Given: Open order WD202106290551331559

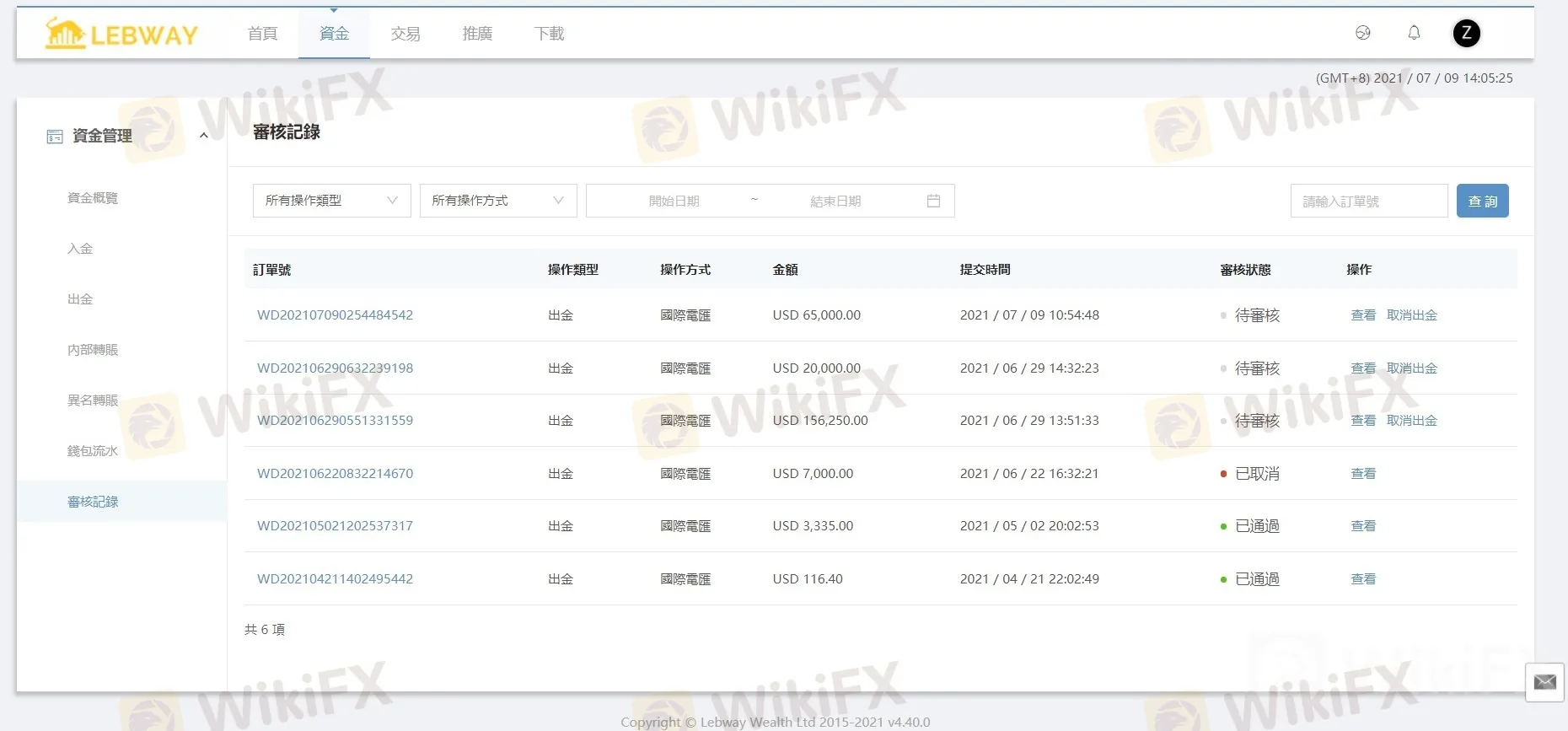Looking at the screenshot, I should pos(335,421).
